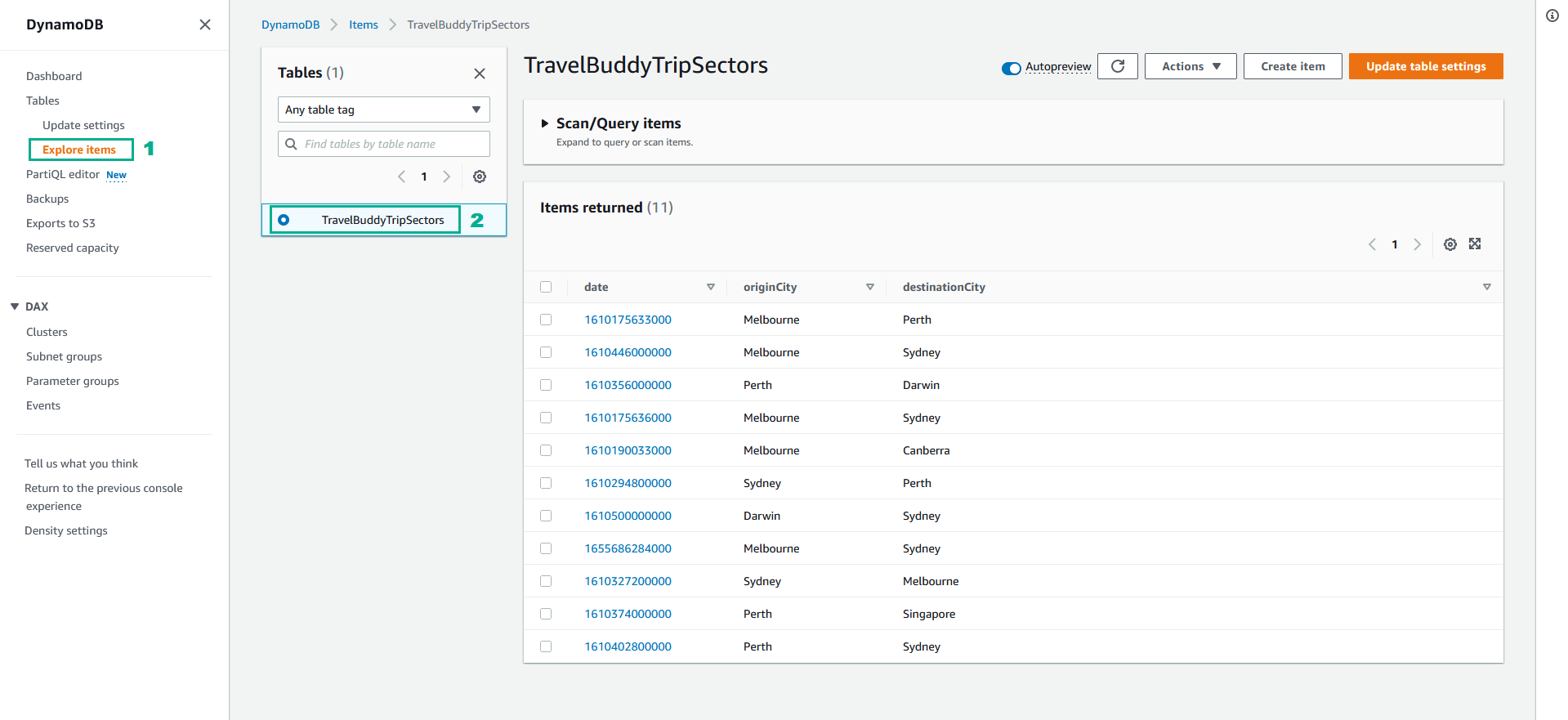This screenshot has height=720, width=1568.
Task: Check the row for item 1655686284000
Action: point(546,548)
